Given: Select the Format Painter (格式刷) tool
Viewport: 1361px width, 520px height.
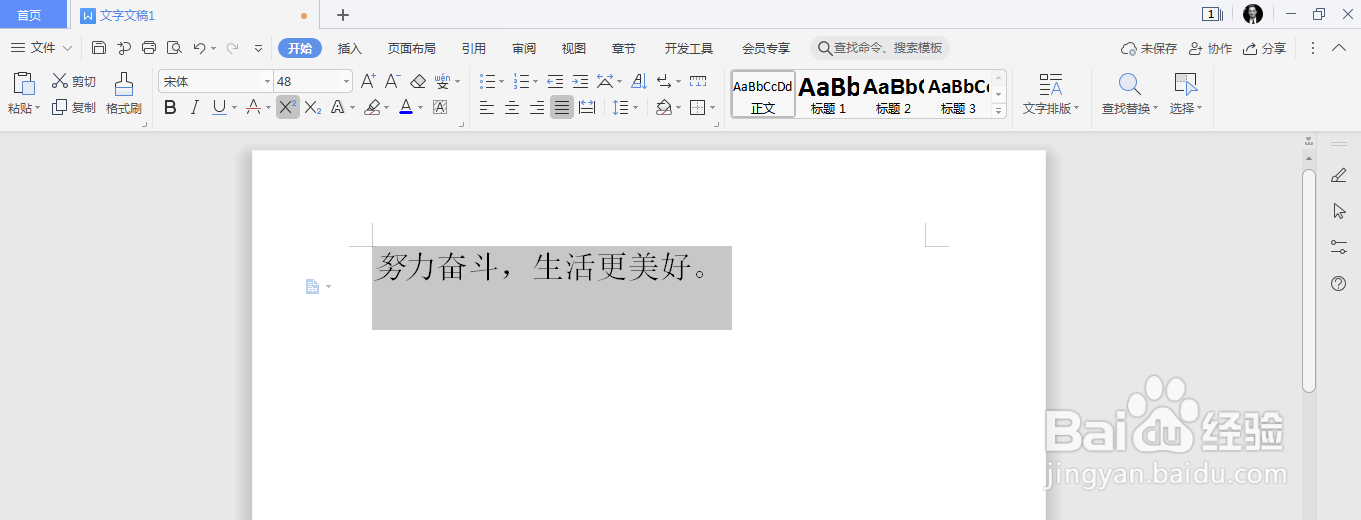Looking at the screenshot, I should tap(124, 94).
